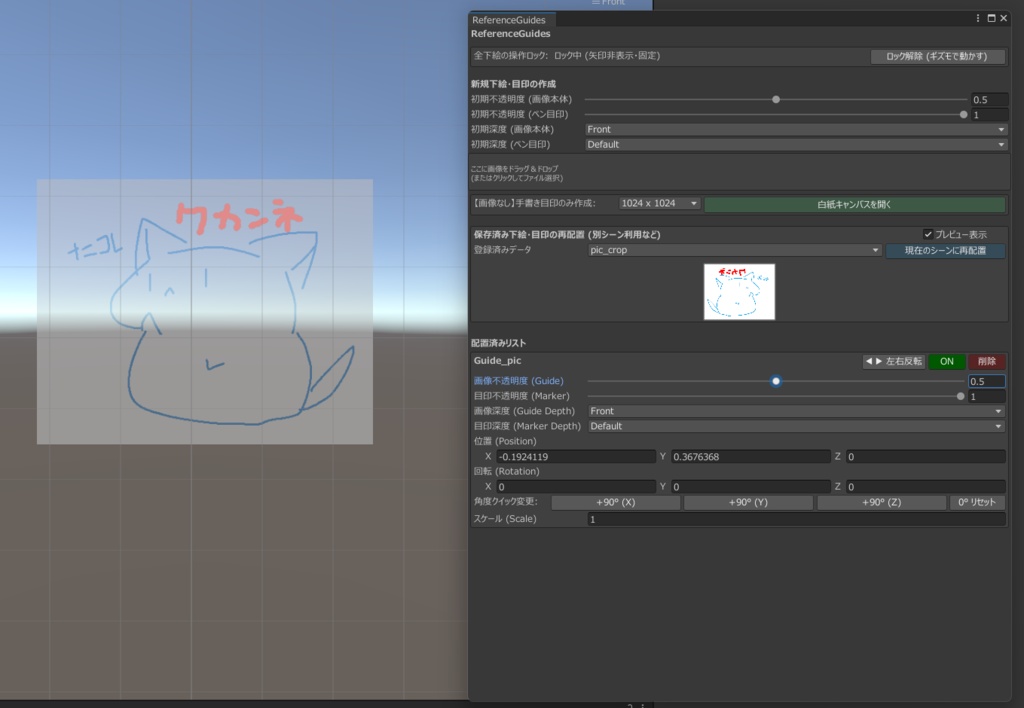Click the スケール (Scale) value field
Viewport: 1024px width, 708px height.
coord(796,519)
